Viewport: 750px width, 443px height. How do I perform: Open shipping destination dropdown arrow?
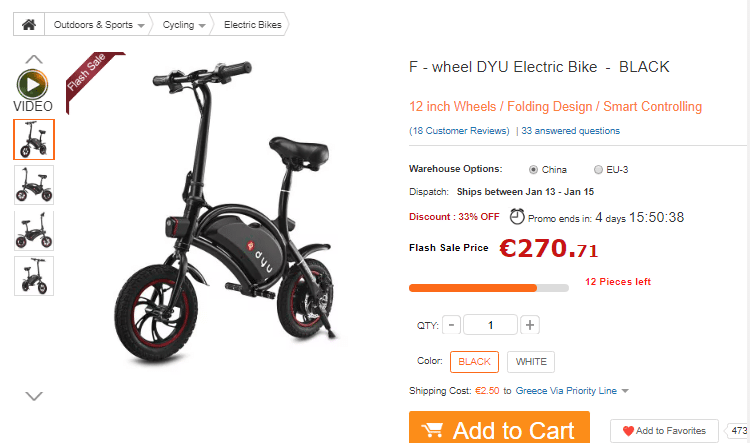coord(625,391)
